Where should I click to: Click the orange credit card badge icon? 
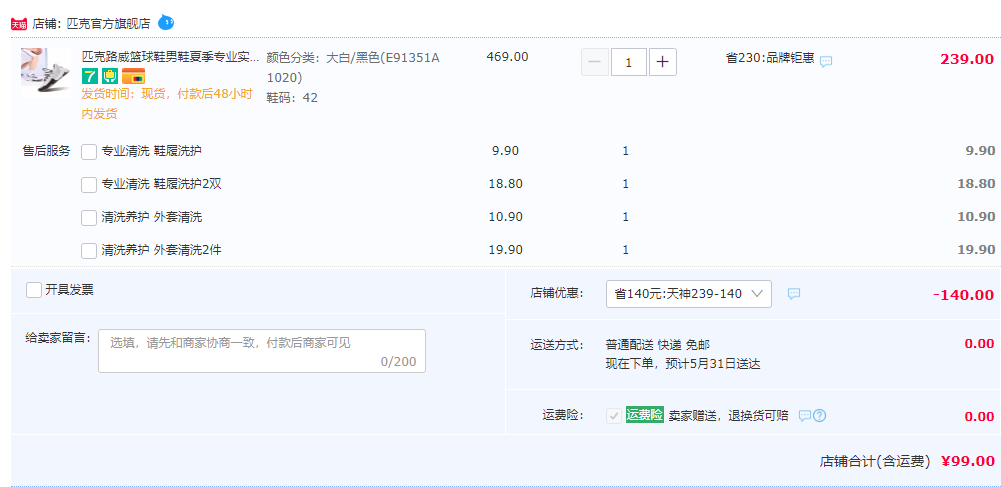133,77
